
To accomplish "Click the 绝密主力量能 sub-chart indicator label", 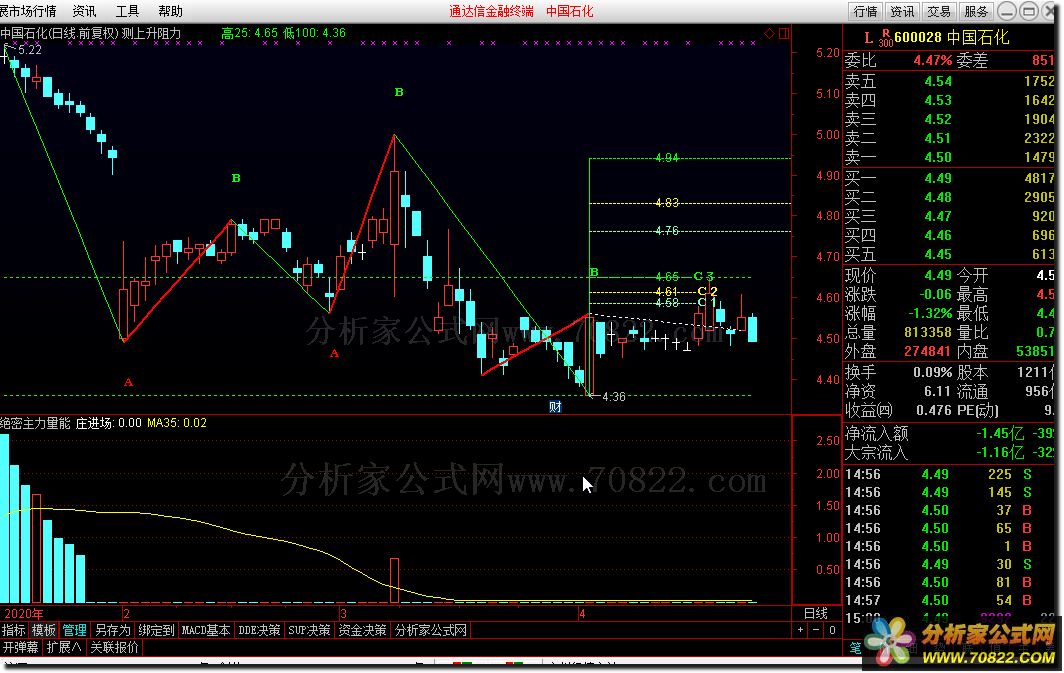I will coord(35,423).
